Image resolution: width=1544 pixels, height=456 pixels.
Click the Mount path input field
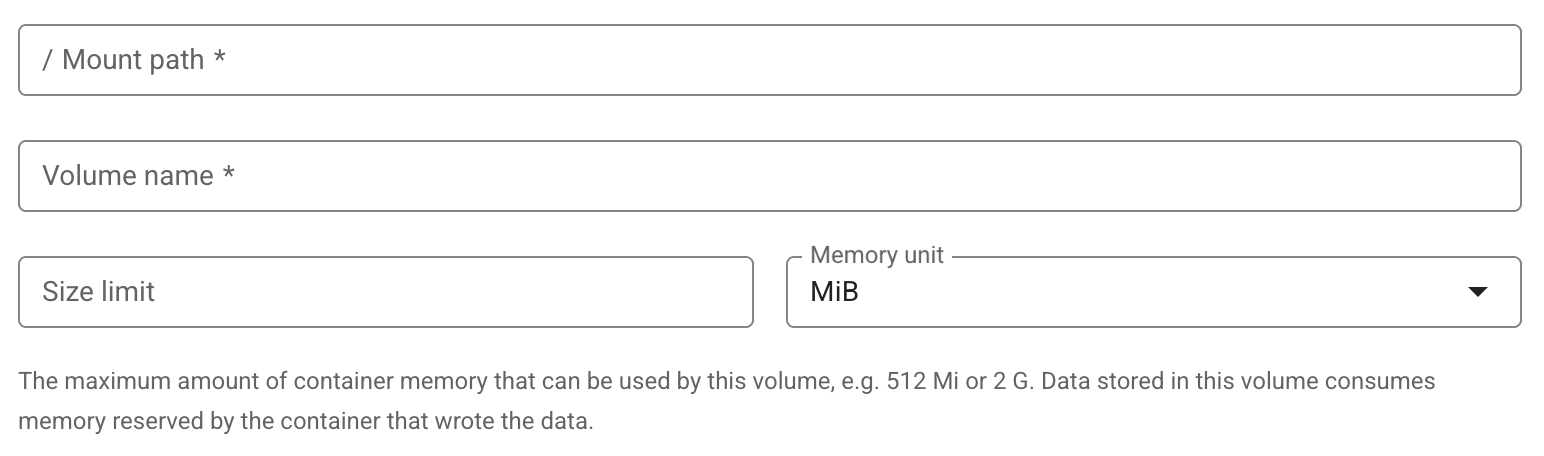(x=770, y=60)
